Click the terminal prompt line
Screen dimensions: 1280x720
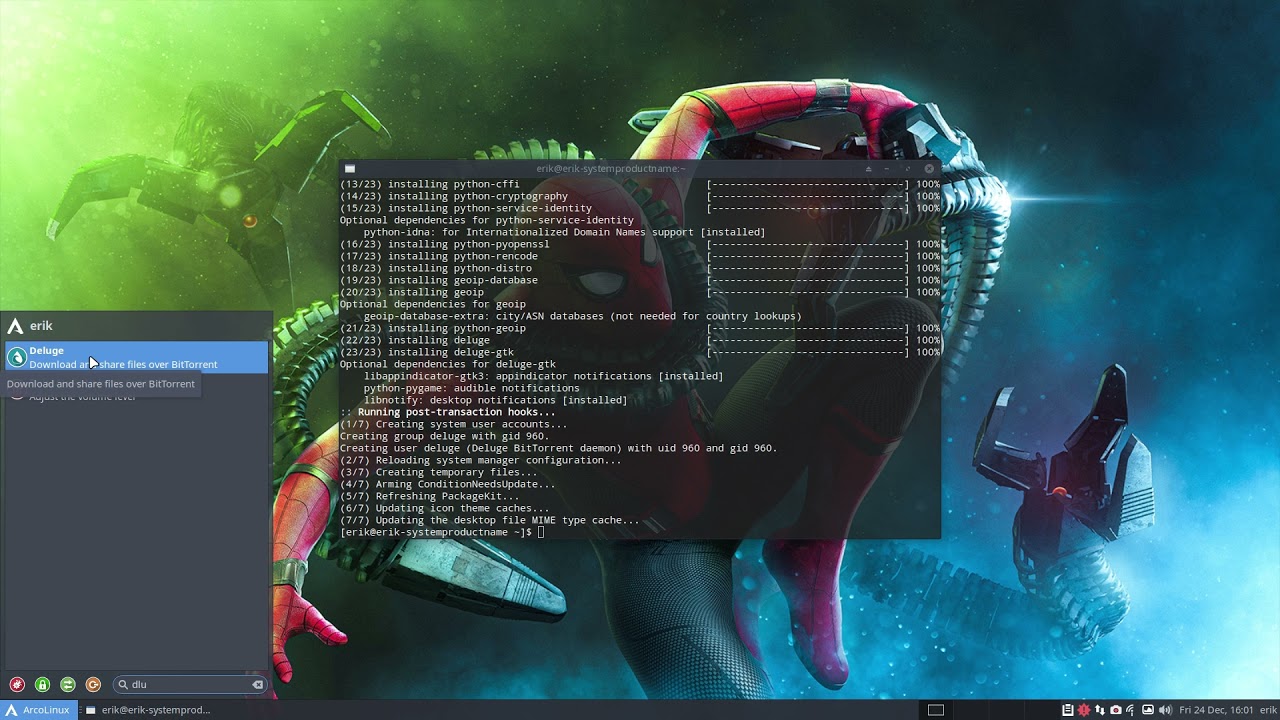tap(442, 532)
